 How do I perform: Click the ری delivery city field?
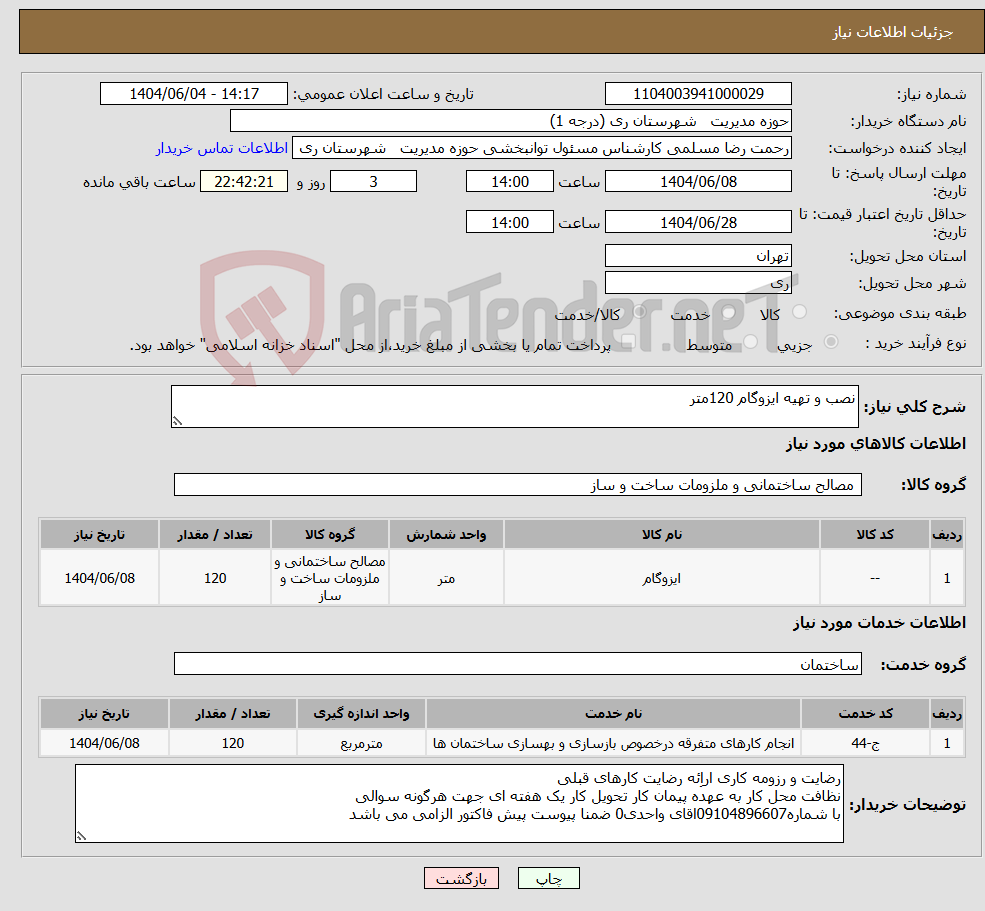[698, 281]
